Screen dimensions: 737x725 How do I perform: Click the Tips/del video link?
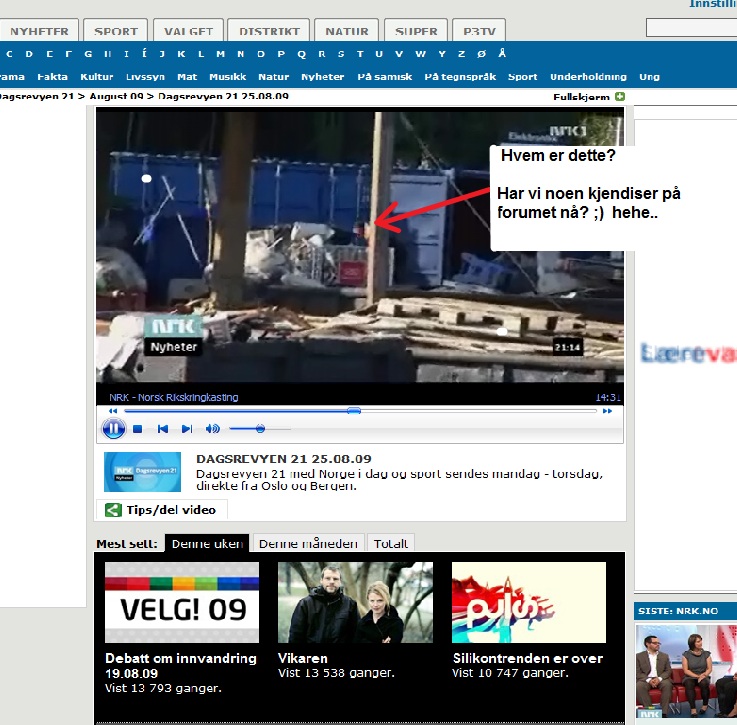(x=171, y=510)
